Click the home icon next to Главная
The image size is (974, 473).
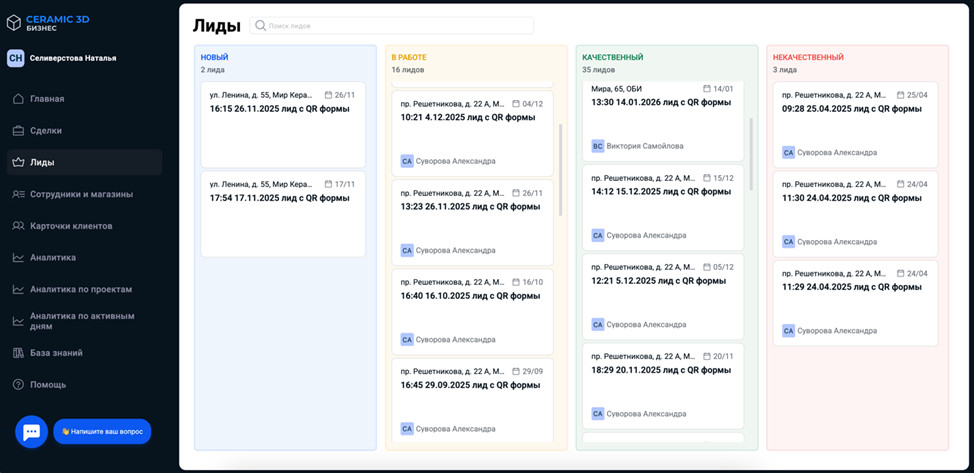pos(19,99)
